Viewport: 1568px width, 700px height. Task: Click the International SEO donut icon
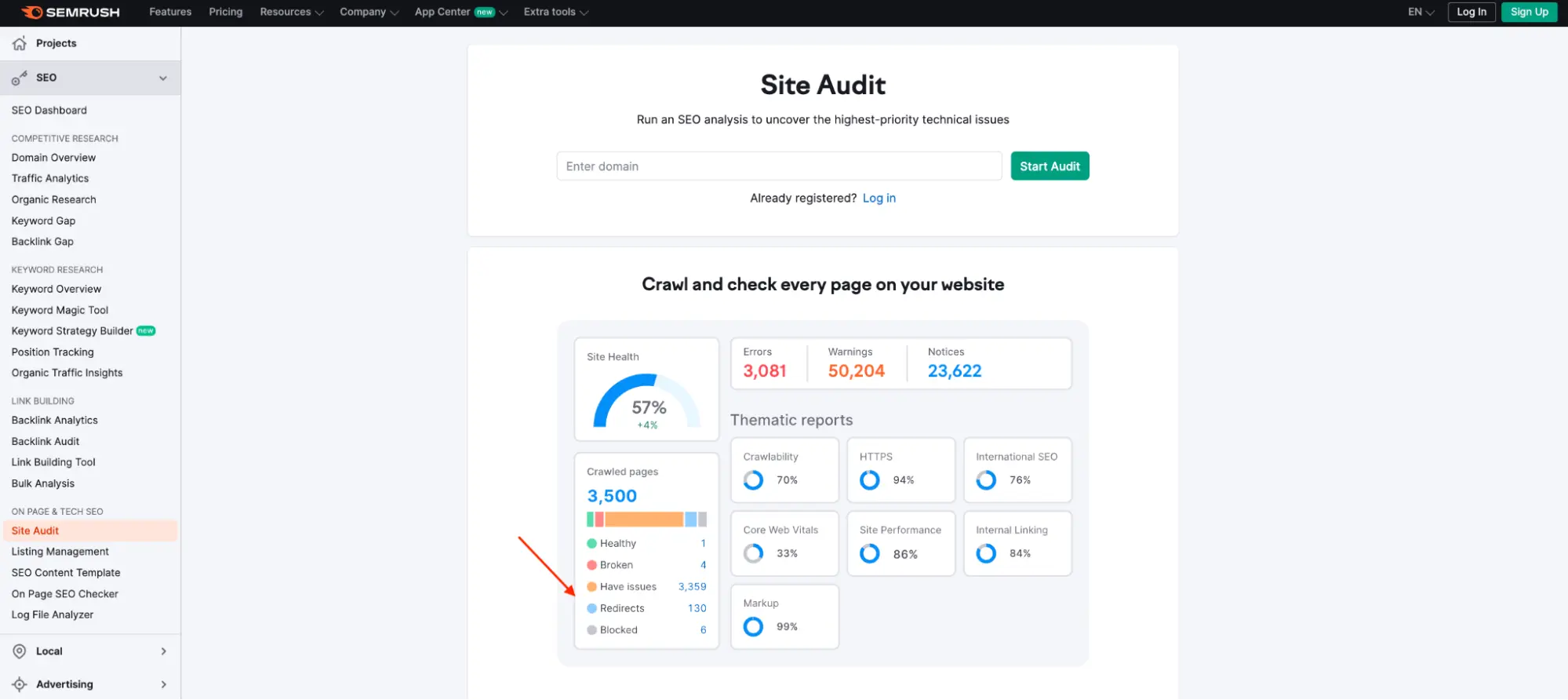pos(986,480)
